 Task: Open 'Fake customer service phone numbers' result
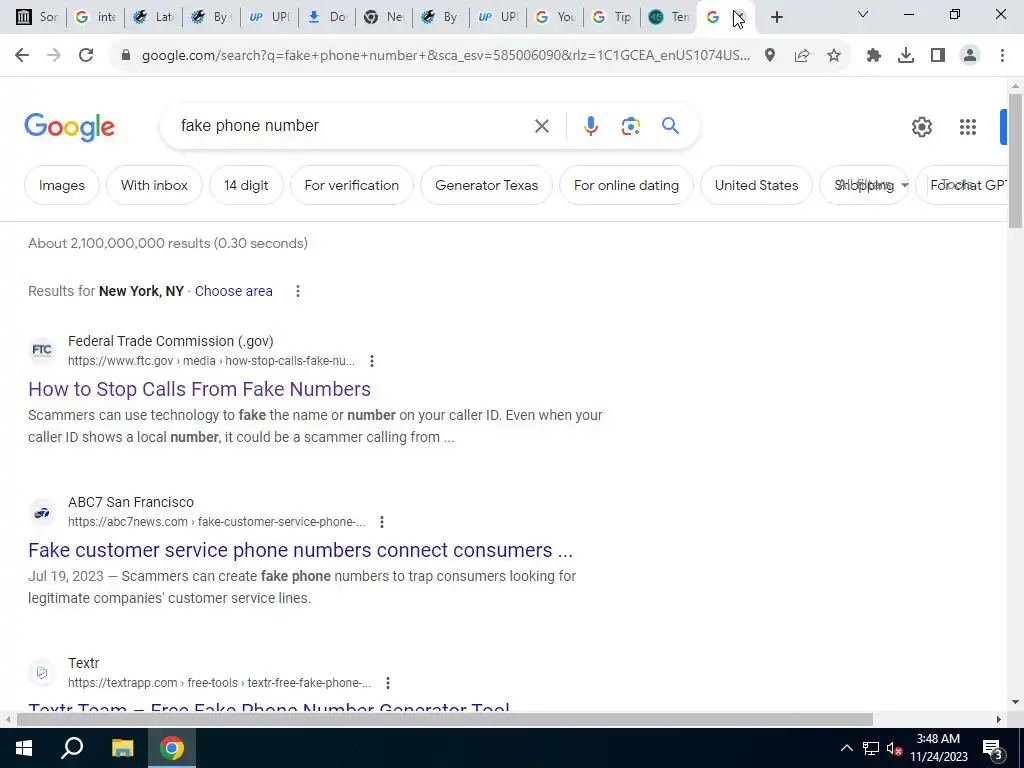point(300,550)
